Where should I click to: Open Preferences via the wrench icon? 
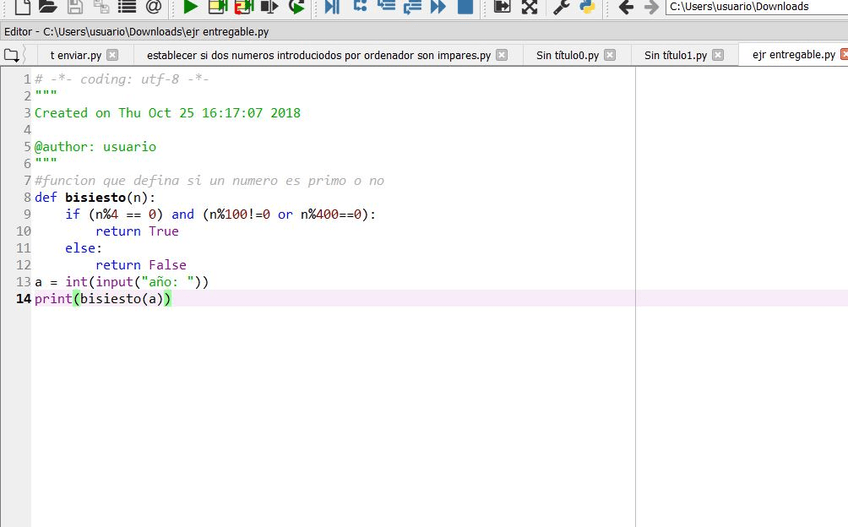[561, 7]
